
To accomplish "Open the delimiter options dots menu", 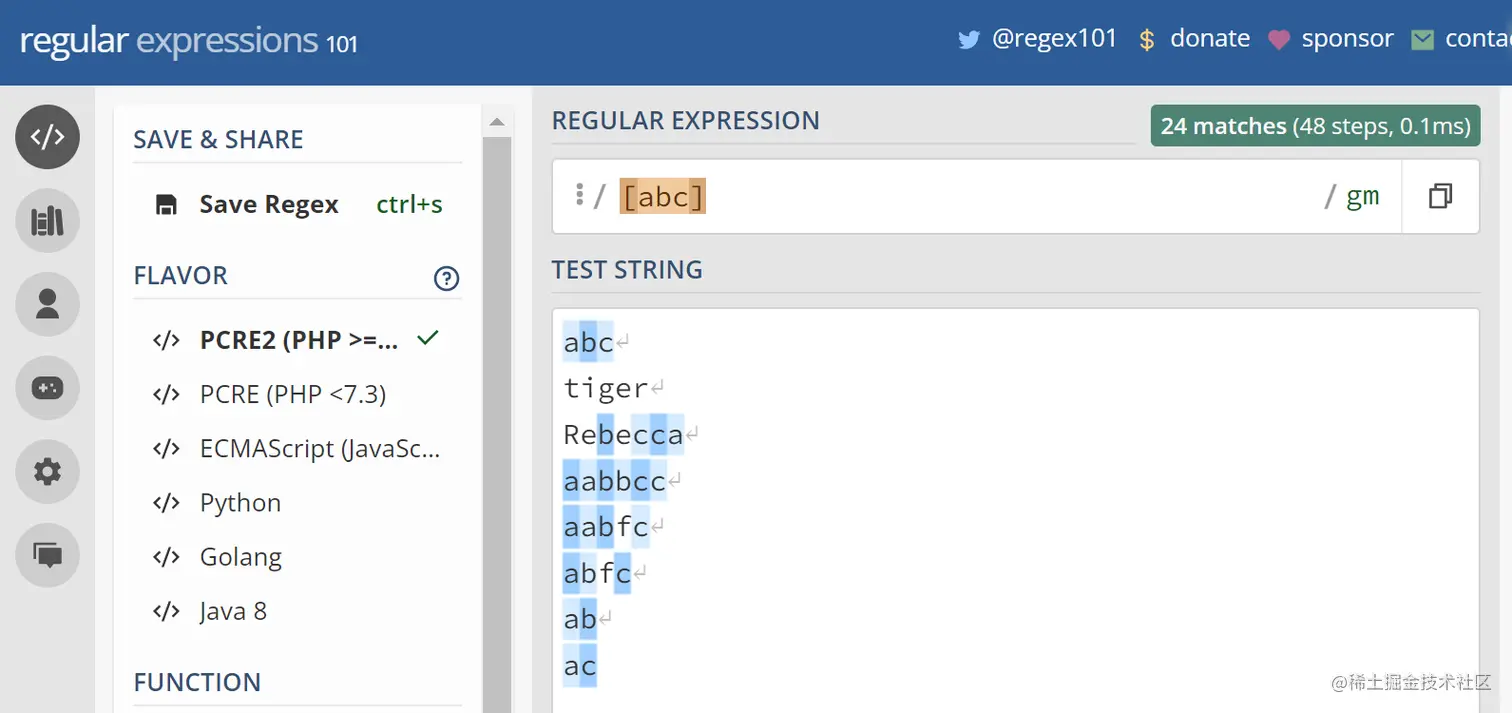I will tap(579, 194).
